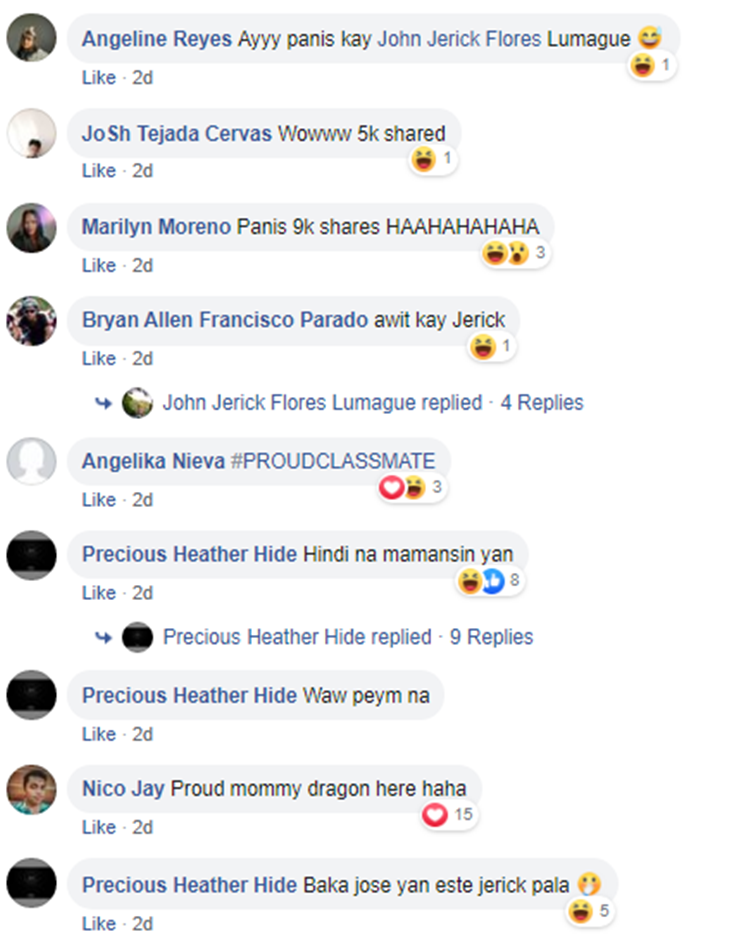The image size is (750, 941).
Task: Open Marilyn Moreno's profile avatar
Action: 31,227
